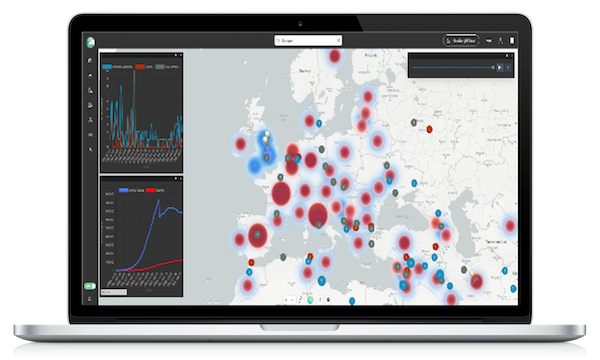Select the person icon in the left sidebar
Screen dimensions: 600x360
(x=90, y=120)
